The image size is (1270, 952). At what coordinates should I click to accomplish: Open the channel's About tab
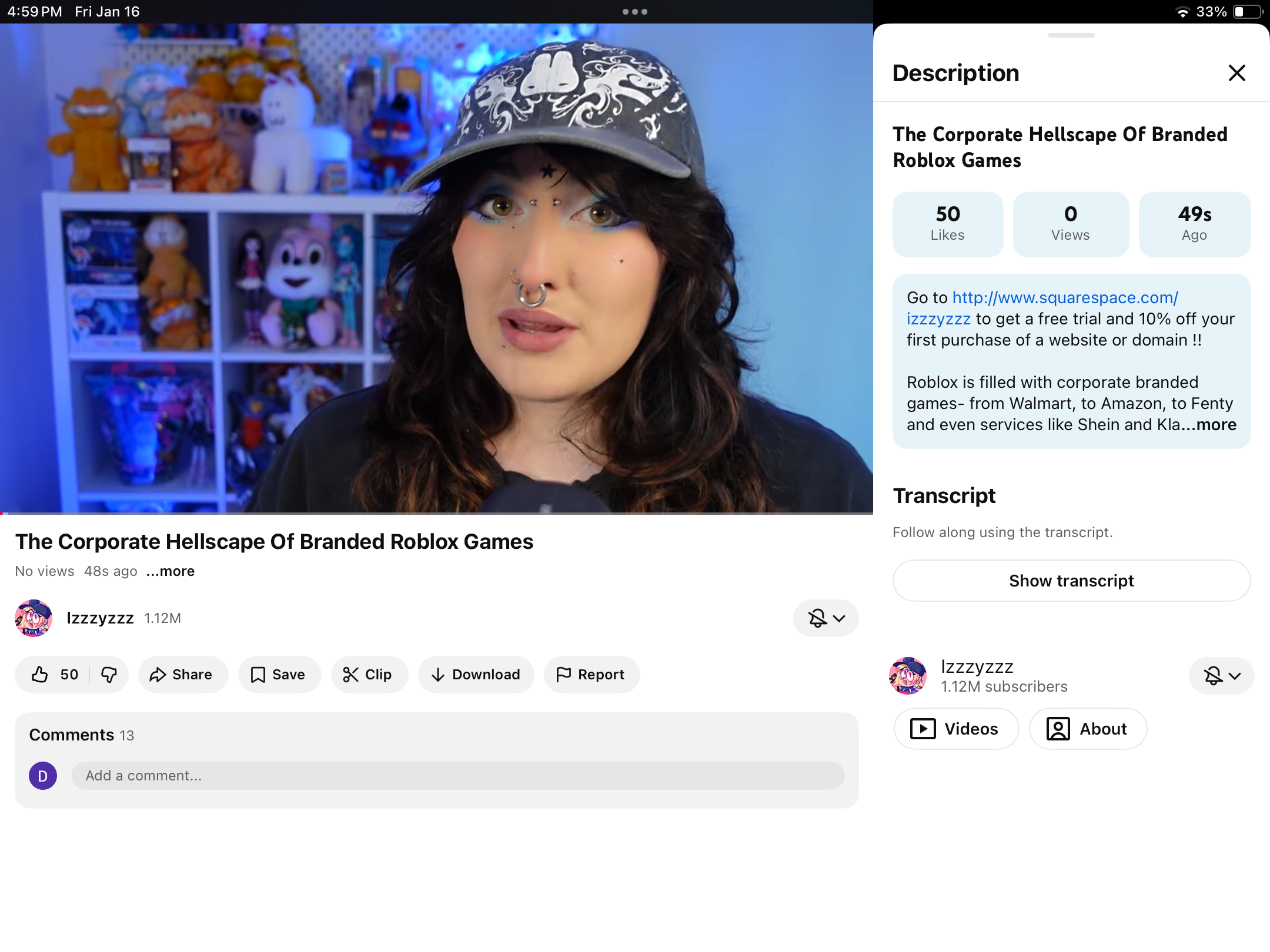1088,729
